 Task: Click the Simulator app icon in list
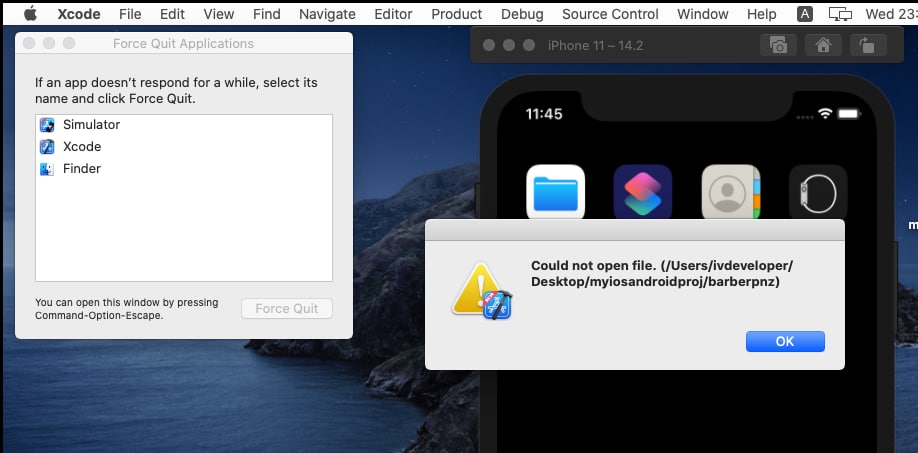click(47, 125)
